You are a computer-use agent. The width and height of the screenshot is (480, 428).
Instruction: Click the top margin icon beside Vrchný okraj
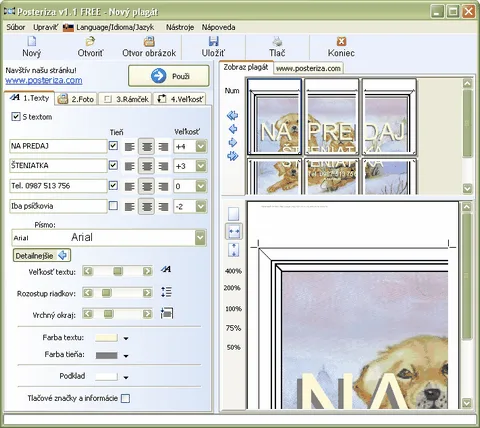coord(166,313)
